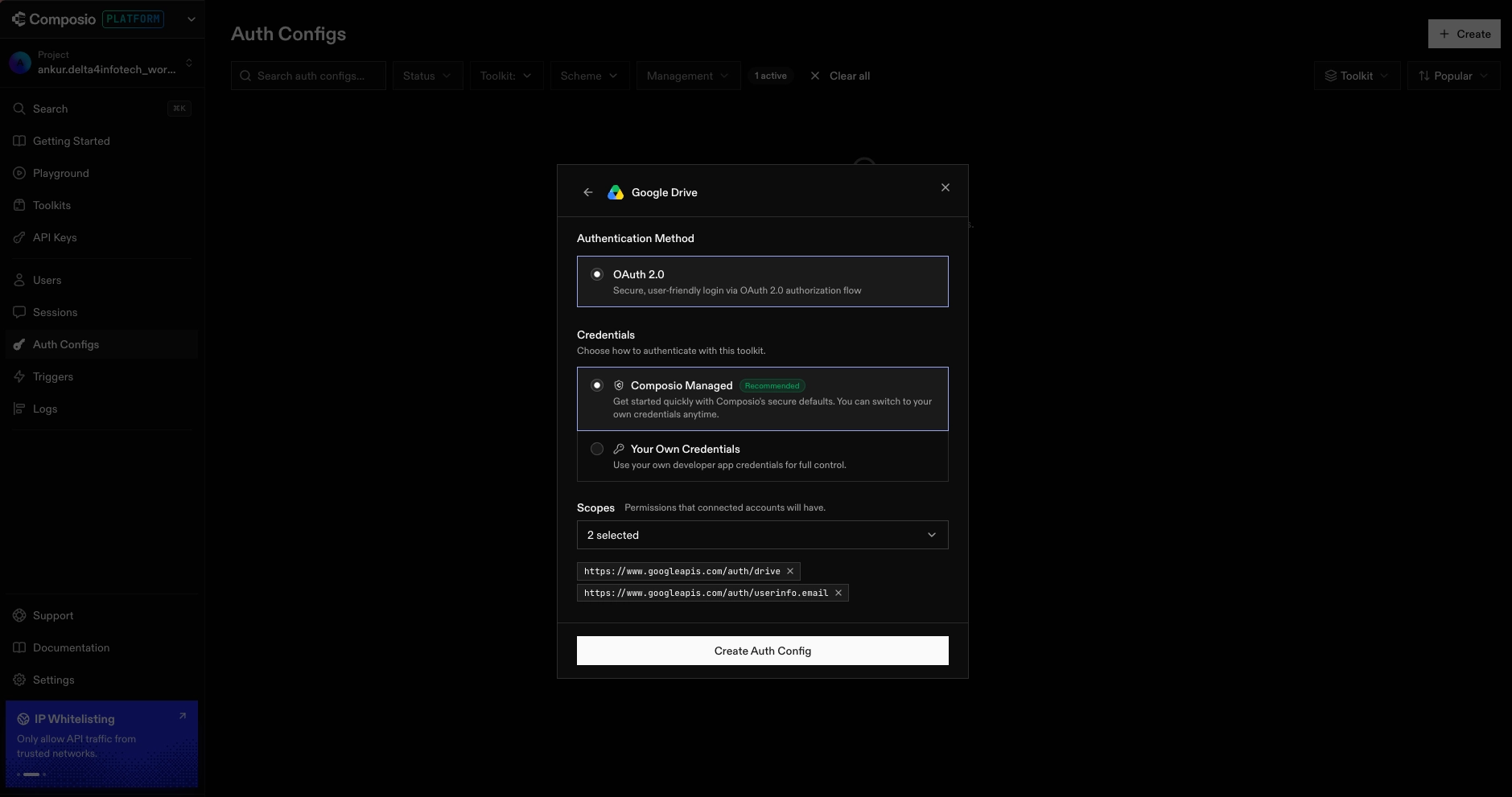Screen dimensions: 1512x797
Task: Click the Composio logo icon
Action: pyautogui.click(x=19, y=19)
